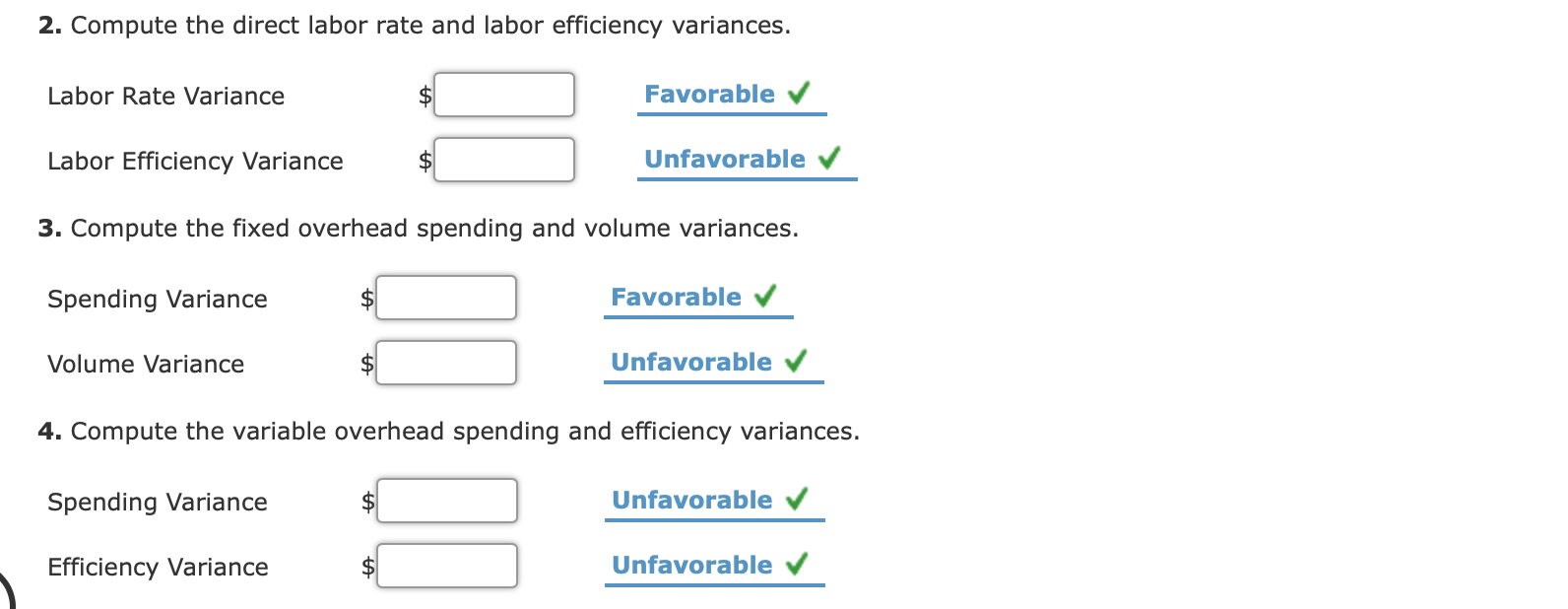The image size is (1568, 609).
Task: Open the Unfavorable dropdown for variable Spending Variance
Action: (x=715, y=501)
